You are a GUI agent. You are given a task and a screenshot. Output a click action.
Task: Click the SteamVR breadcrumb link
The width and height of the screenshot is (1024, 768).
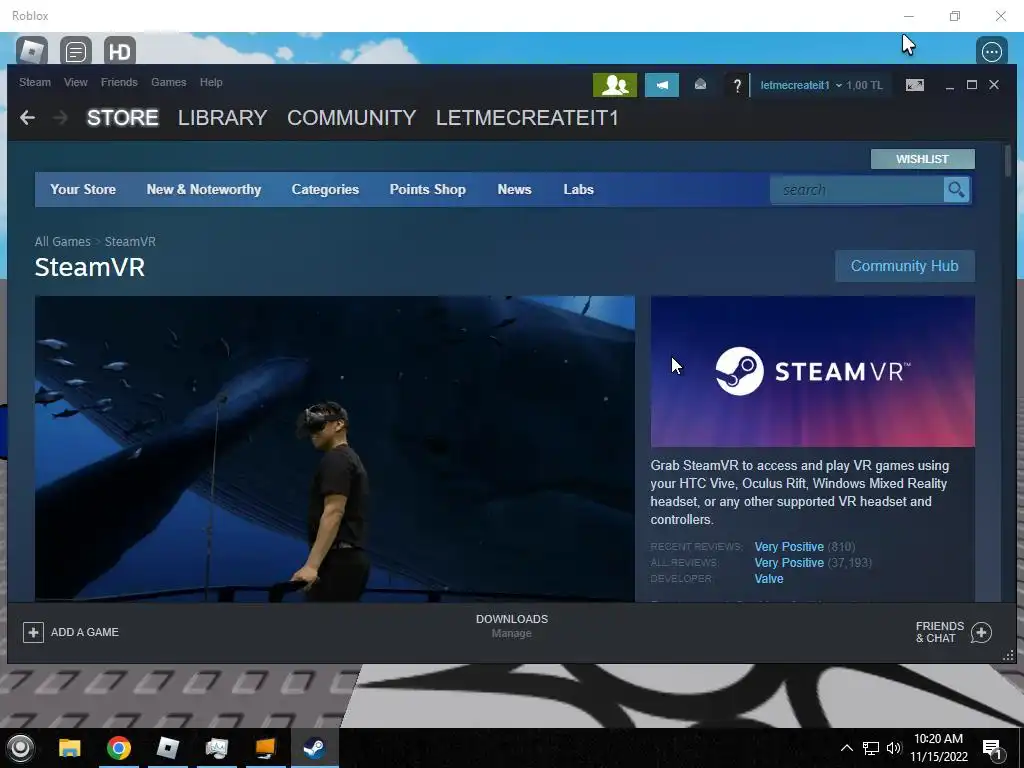(x=130, y=242)
